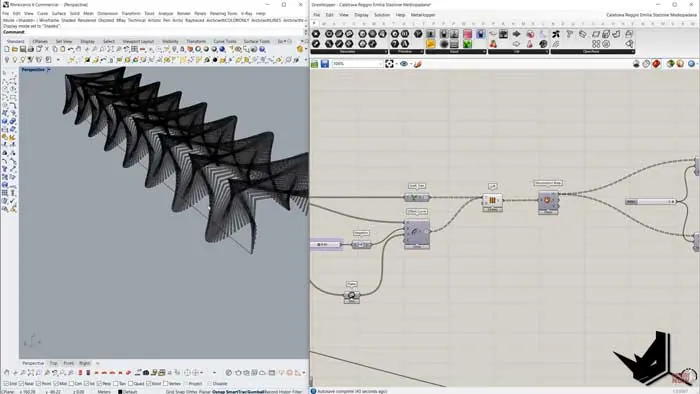Open the Perspective viewport title dropdown arrow
The height and width of the screenshot is (394, 700).
tap(48, 70)
